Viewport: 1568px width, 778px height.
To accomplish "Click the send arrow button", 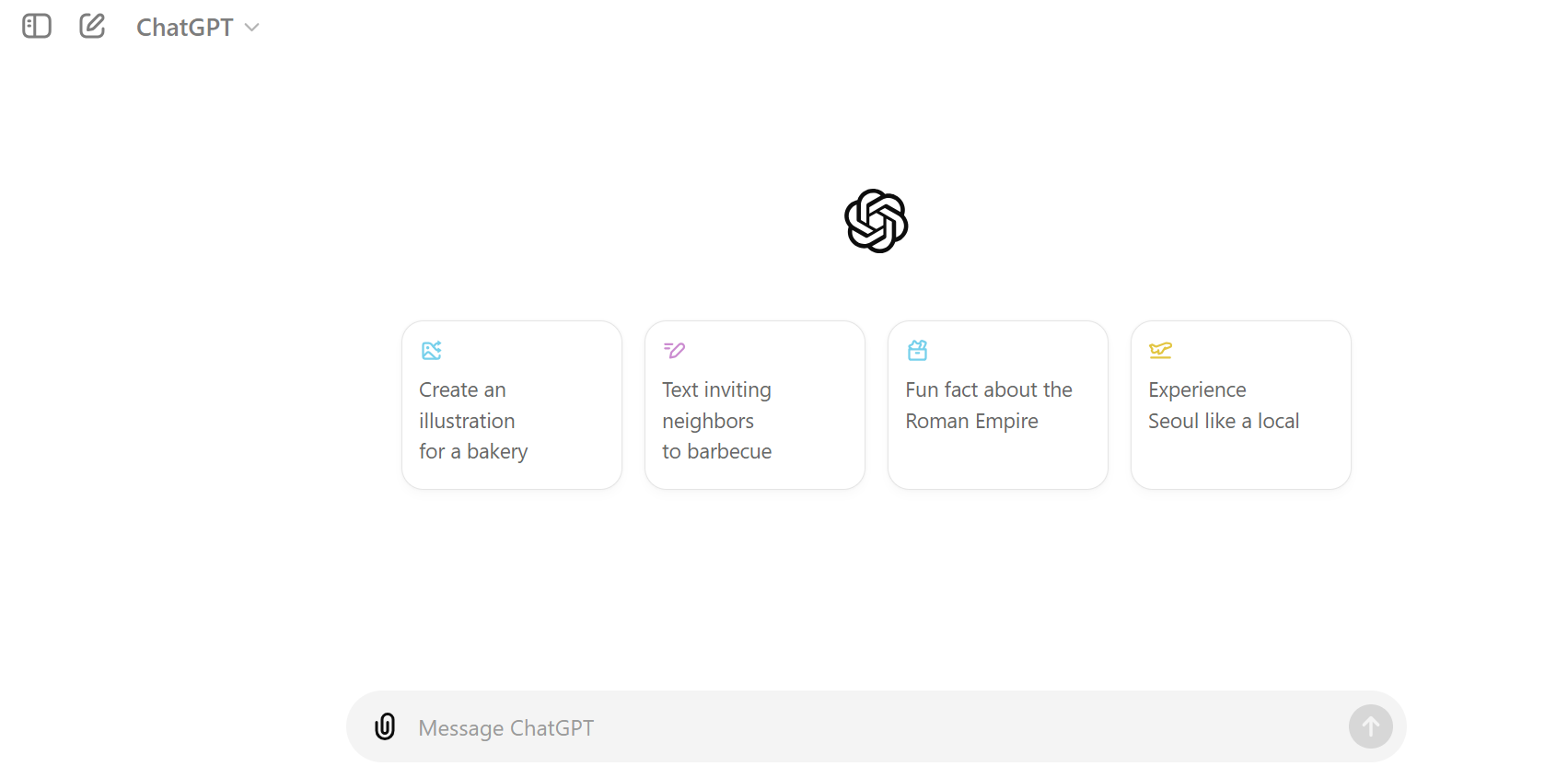I will tap(1371, 726).
